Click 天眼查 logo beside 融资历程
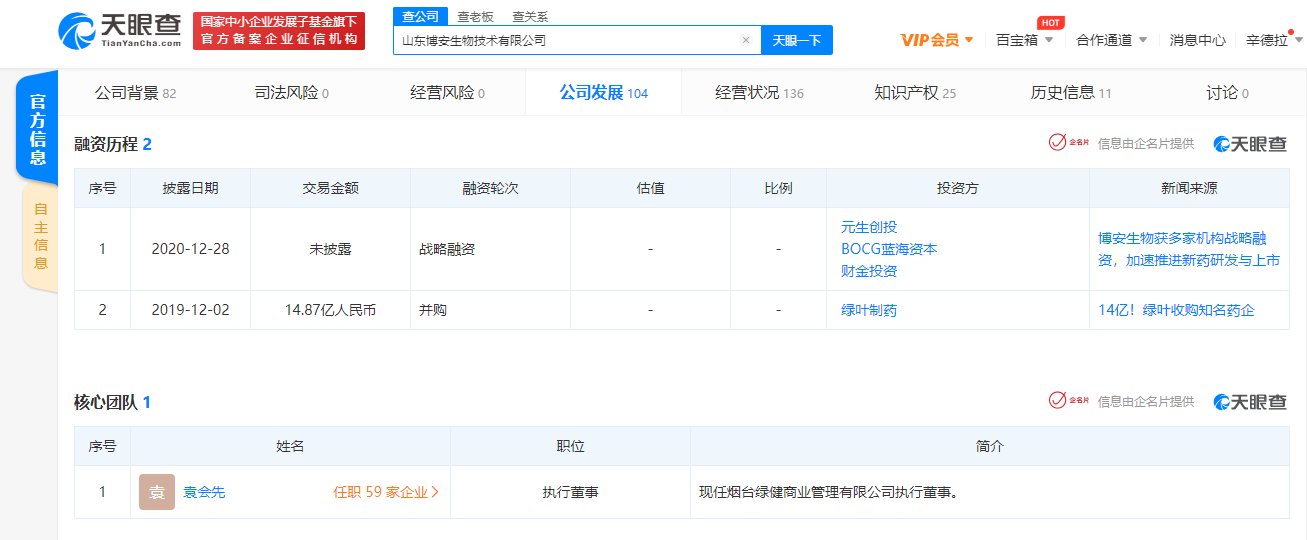 point(1250,144)
